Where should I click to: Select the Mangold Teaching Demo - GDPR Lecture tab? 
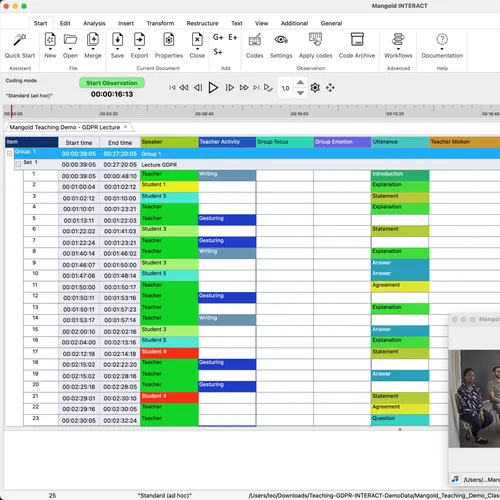tap(65, 127)
